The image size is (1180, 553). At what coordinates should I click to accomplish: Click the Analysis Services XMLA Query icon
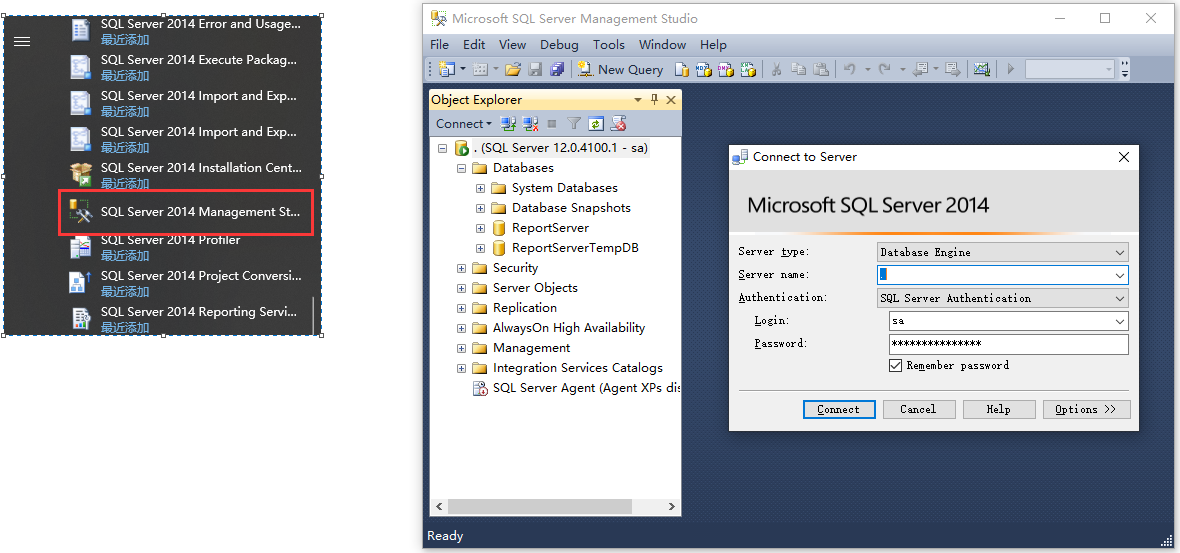click(748, 69)
